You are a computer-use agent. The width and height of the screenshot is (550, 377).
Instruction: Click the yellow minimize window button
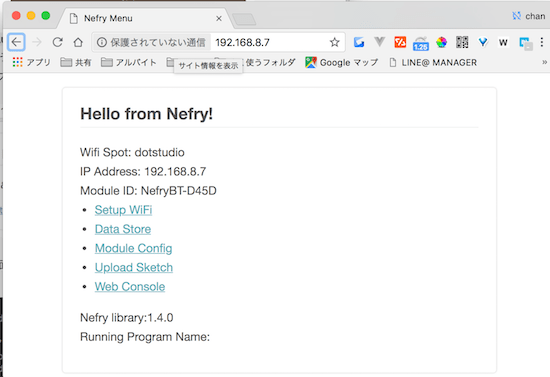(x=31, y=15)
